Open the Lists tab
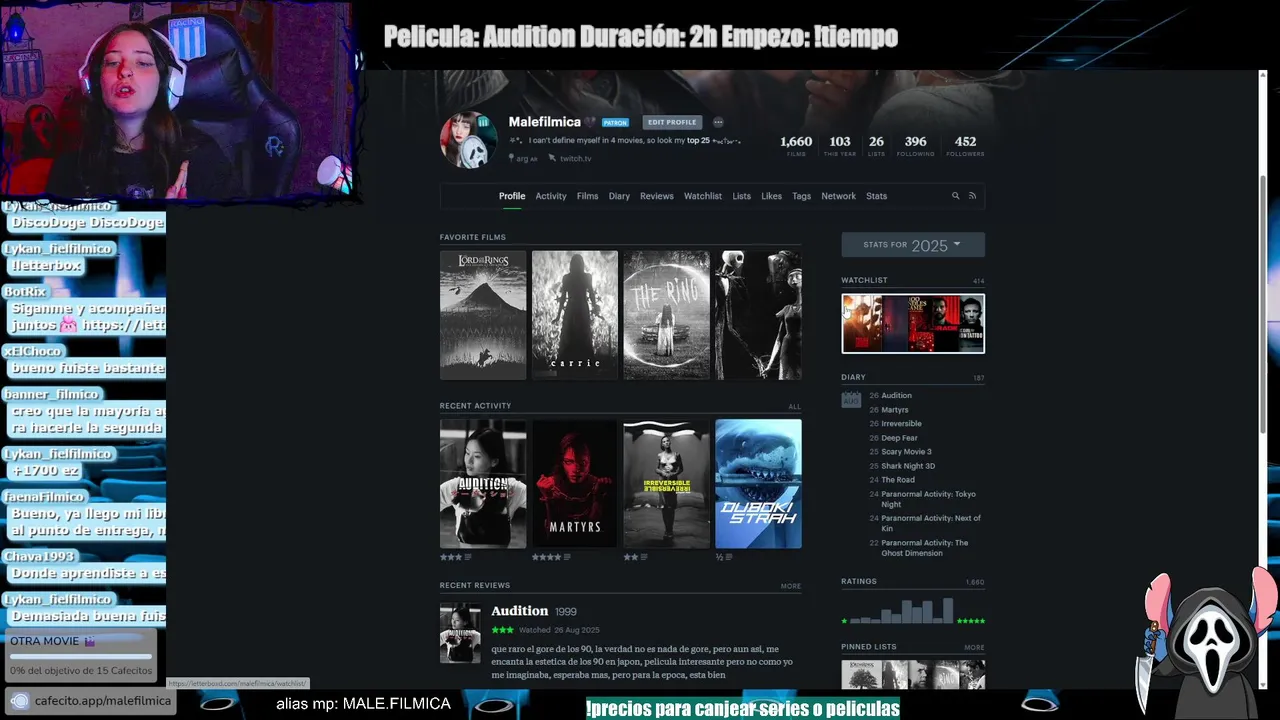This screenshot has width=1280, height=720. click(741, 196)
